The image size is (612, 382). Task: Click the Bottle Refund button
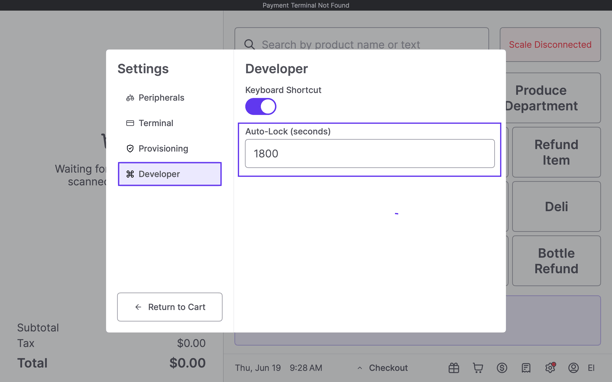[x=556, y=261]
